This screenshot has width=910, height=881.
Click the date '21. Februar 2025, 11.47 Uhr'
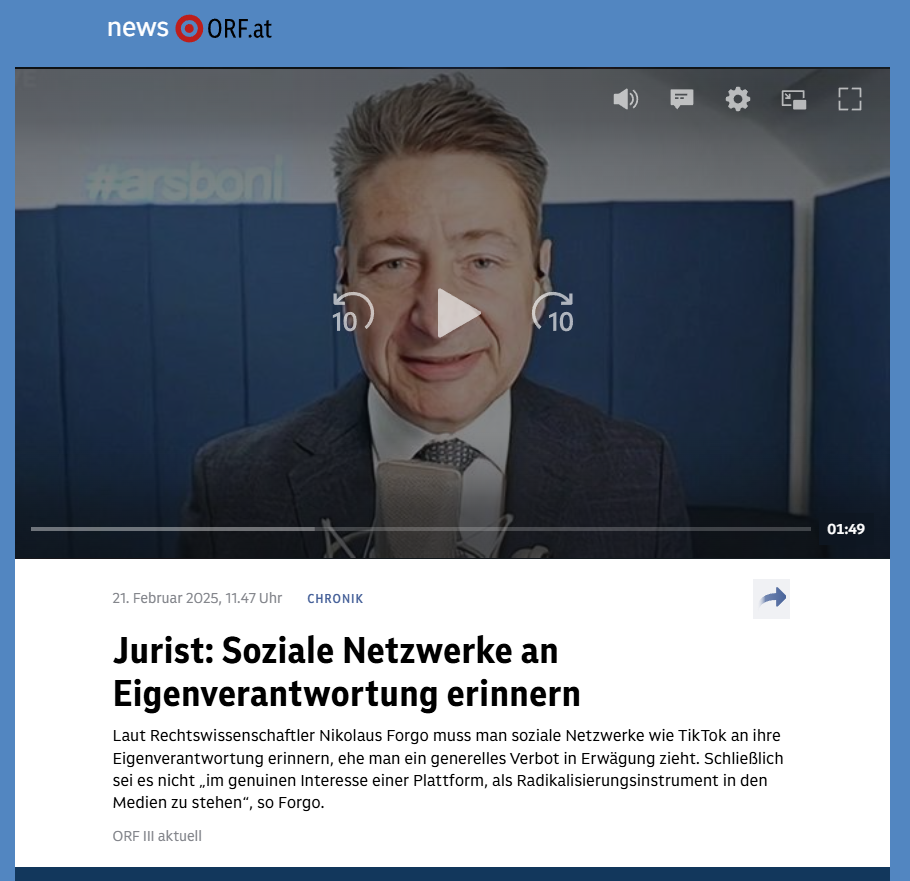[x=197, y=599]
